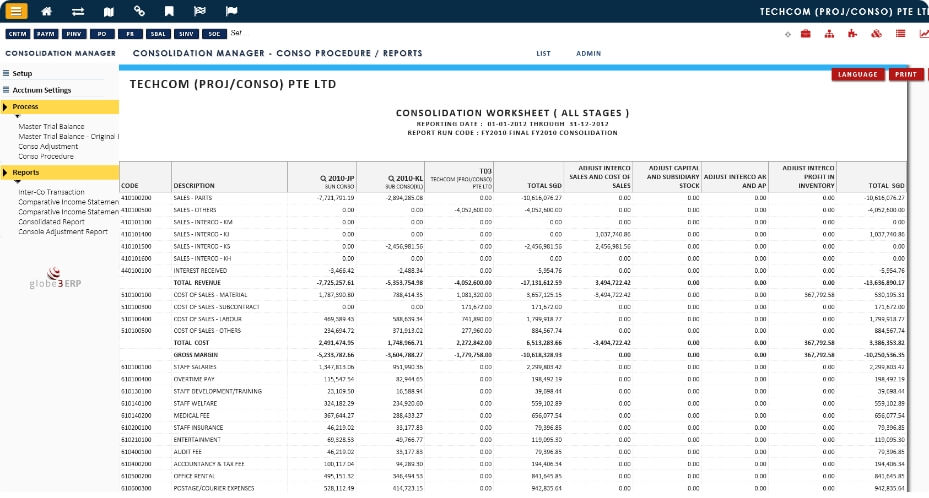
Task: Select account code 610140200
Action: 136,416
